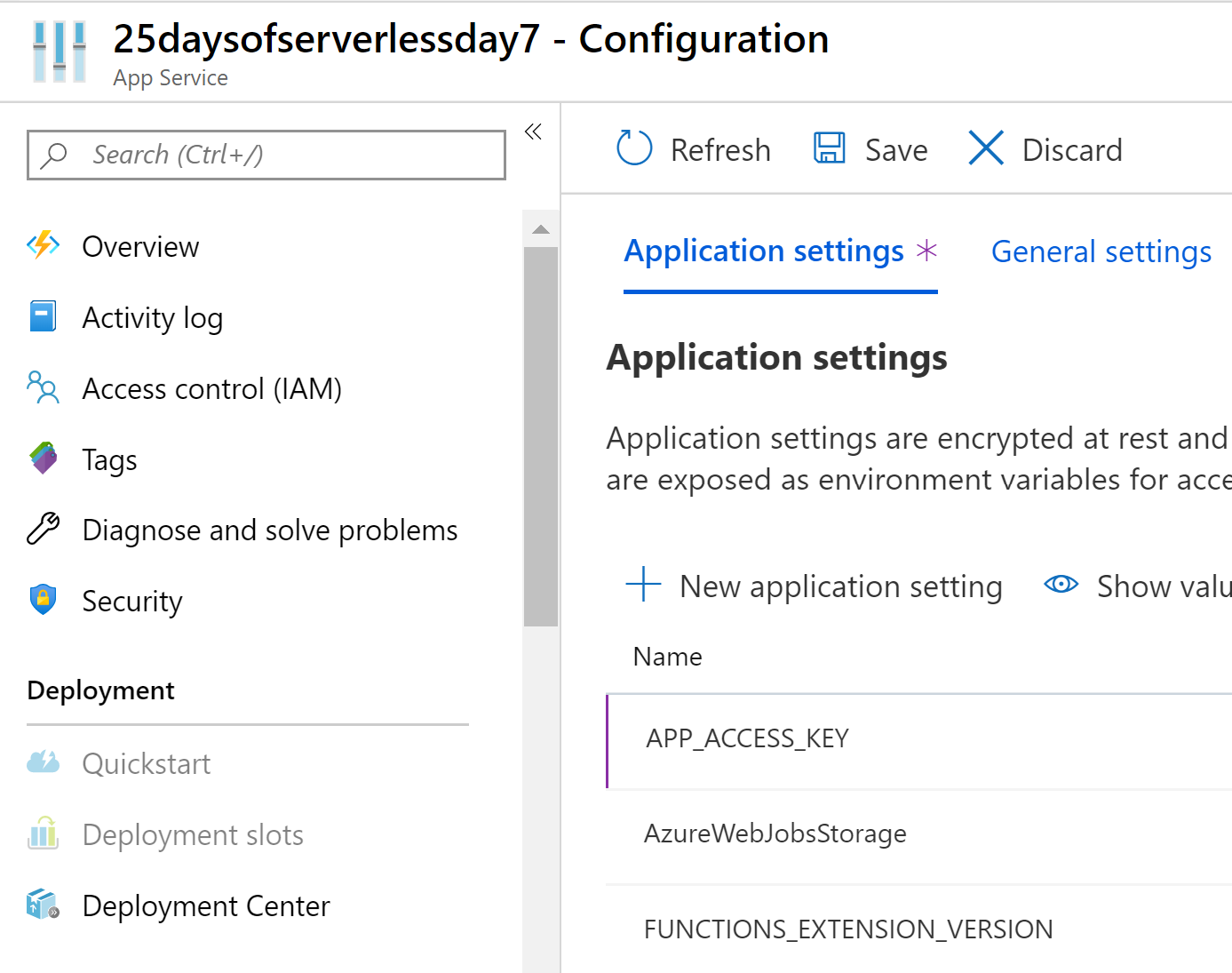Image resolution: width=1232 pixels, height=973 pixels.
Task: Click the Refresh icon in toolbar
Action: pos(634,148)
